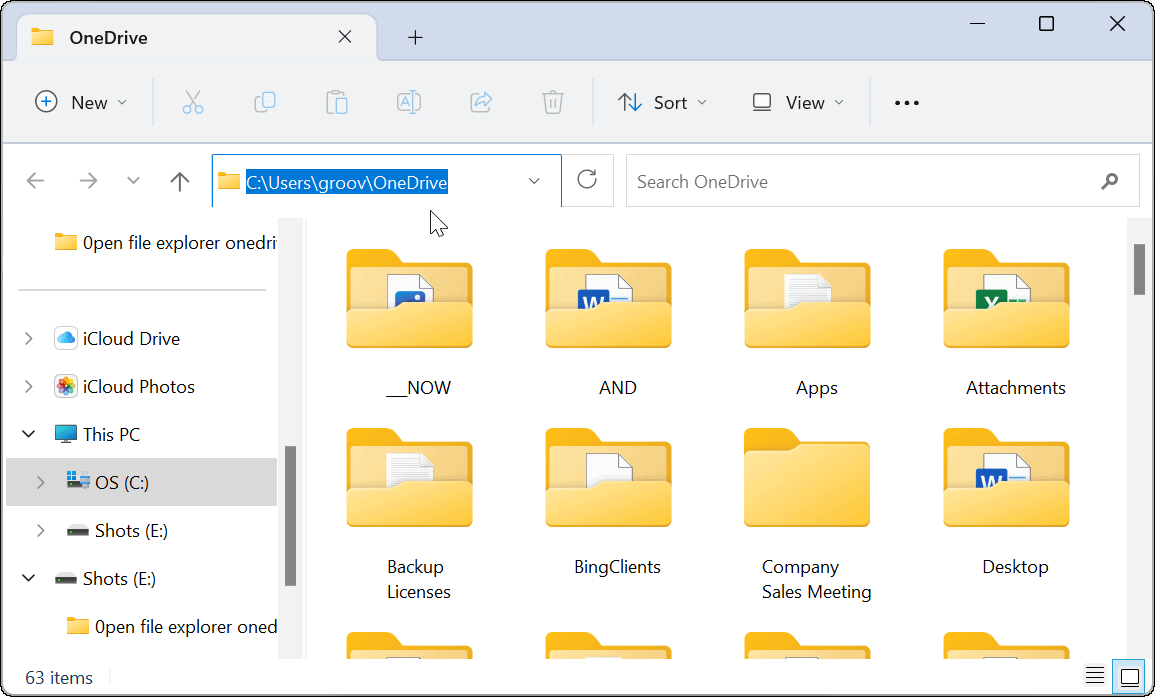Switch to details view in status bar

coord(1095,676)
